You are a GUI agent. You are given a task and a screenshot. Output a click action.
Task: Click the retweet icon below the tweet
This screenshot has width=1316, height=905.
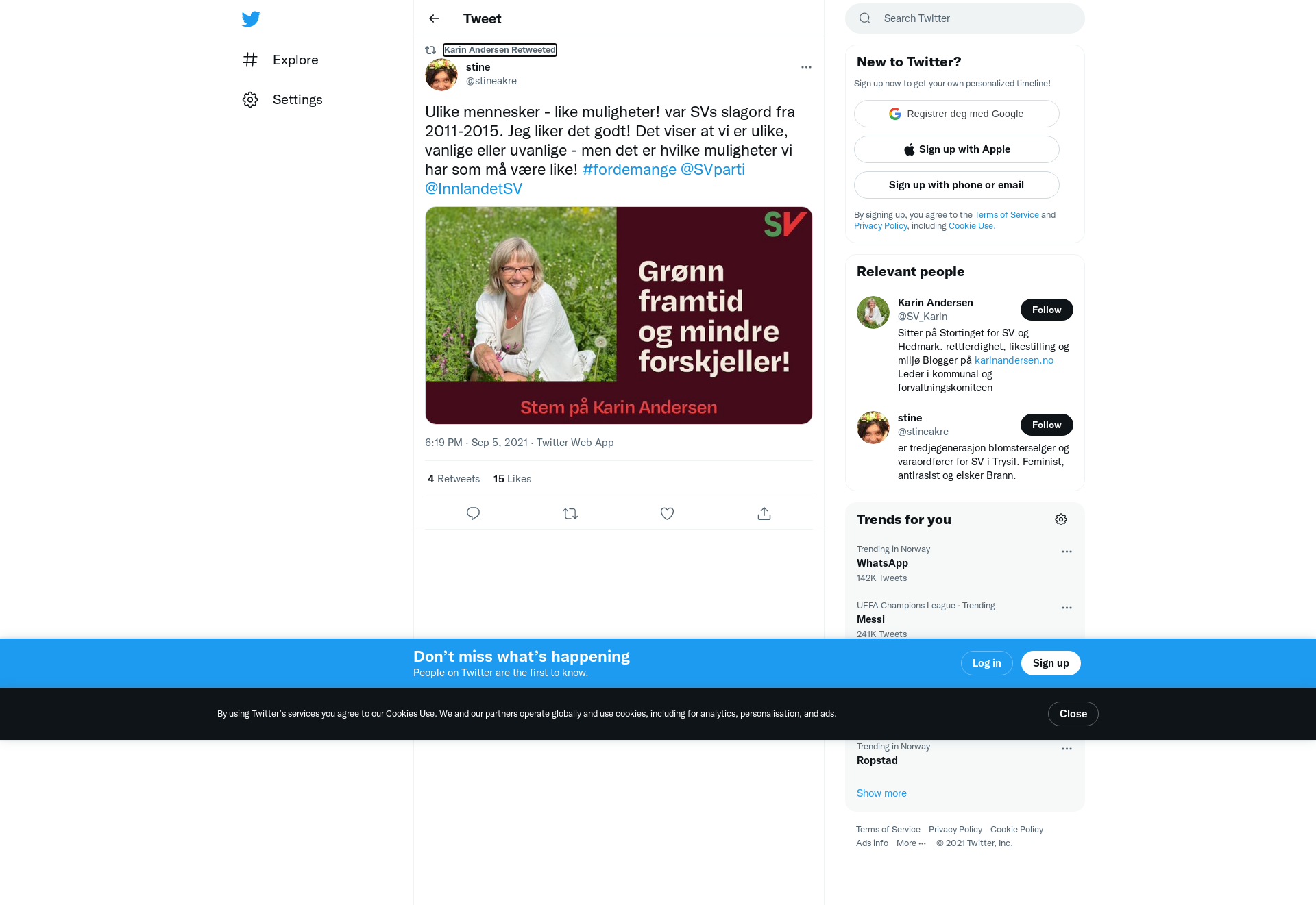[570, 513]
